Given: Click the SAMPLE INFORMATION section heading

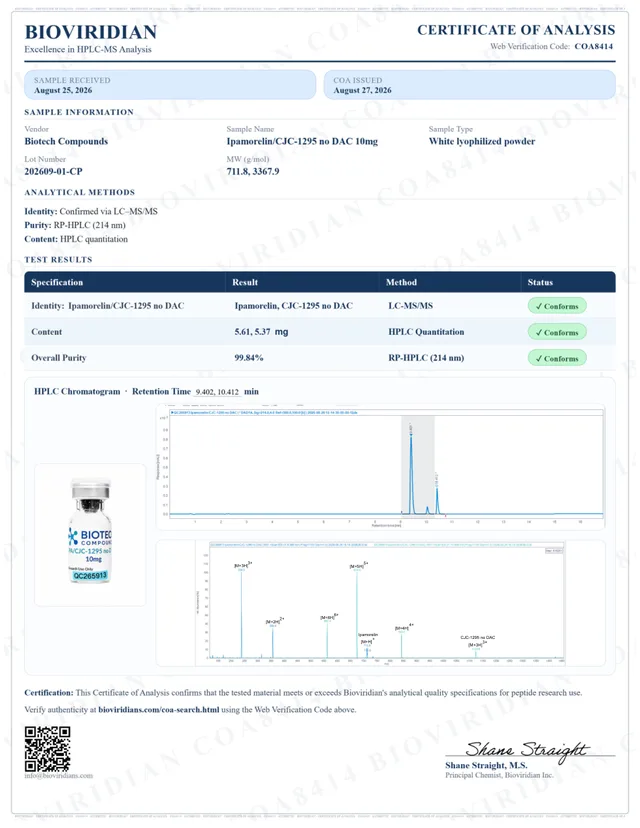Looking at the screenshot, I should tap(79, 112).
